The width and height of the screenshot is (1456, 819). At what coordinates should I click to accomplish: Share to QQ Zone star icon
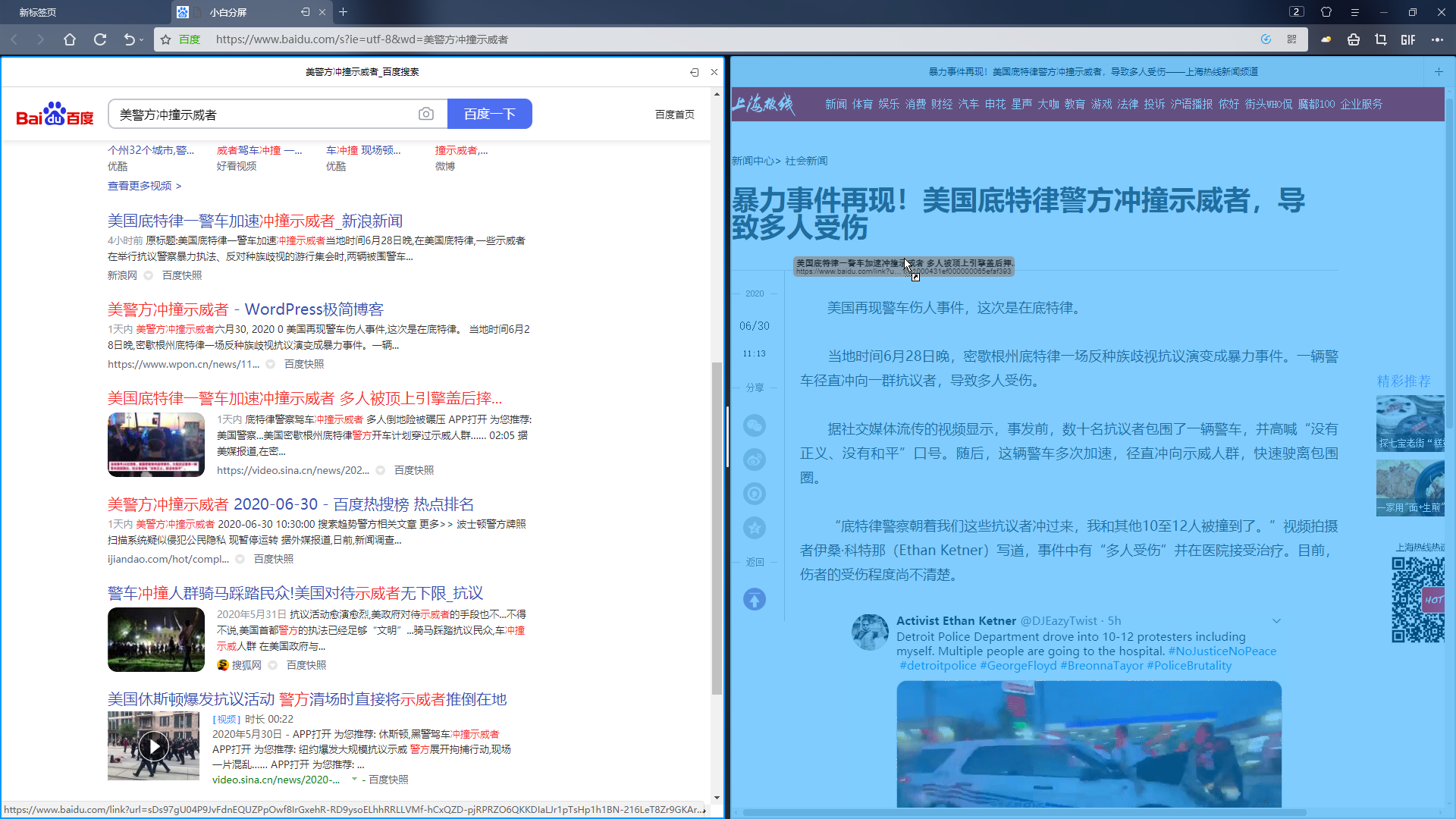pos(755,528)
